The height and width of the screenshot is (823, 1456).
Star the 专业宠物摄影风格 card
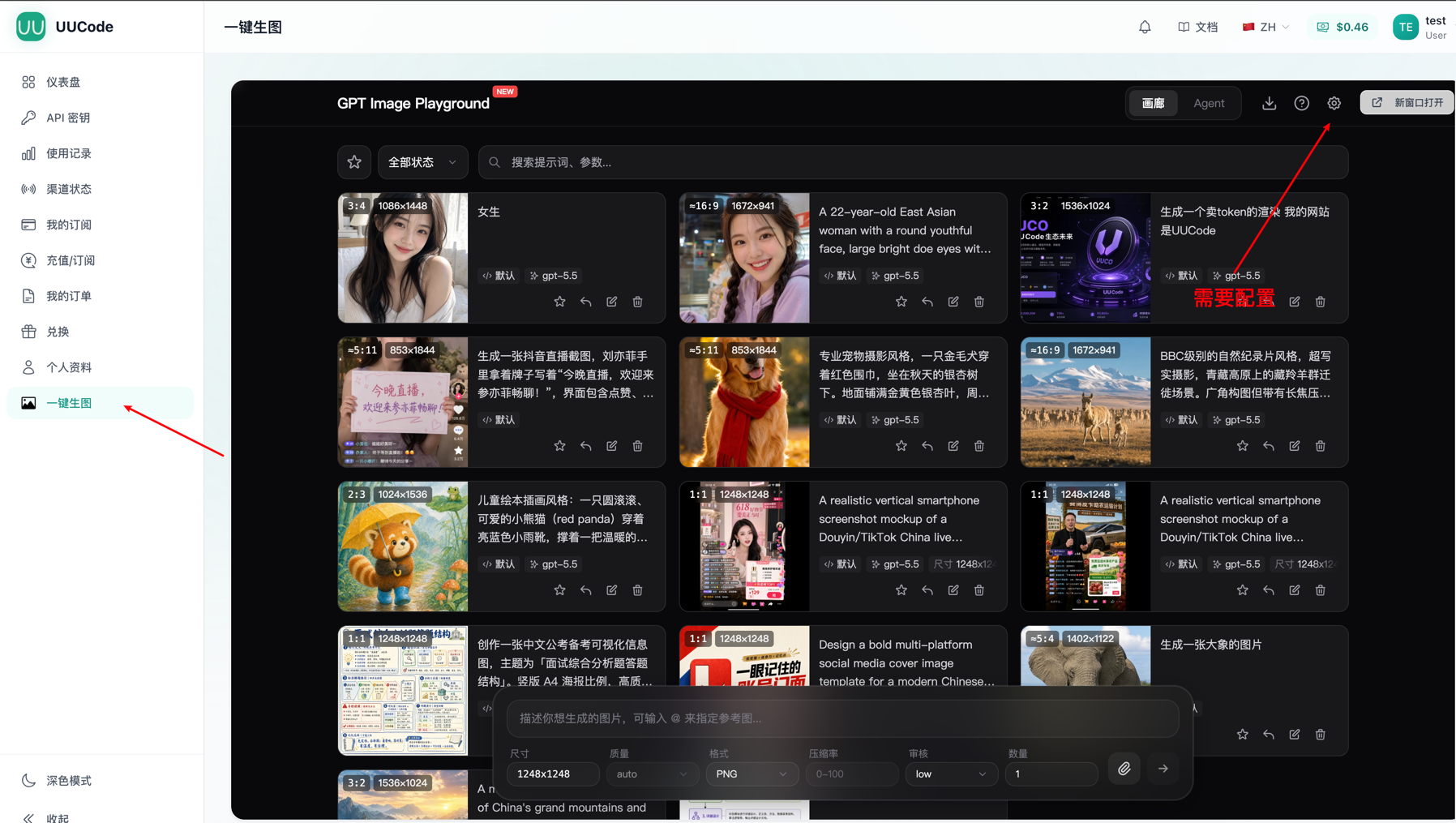coord(901,446)
